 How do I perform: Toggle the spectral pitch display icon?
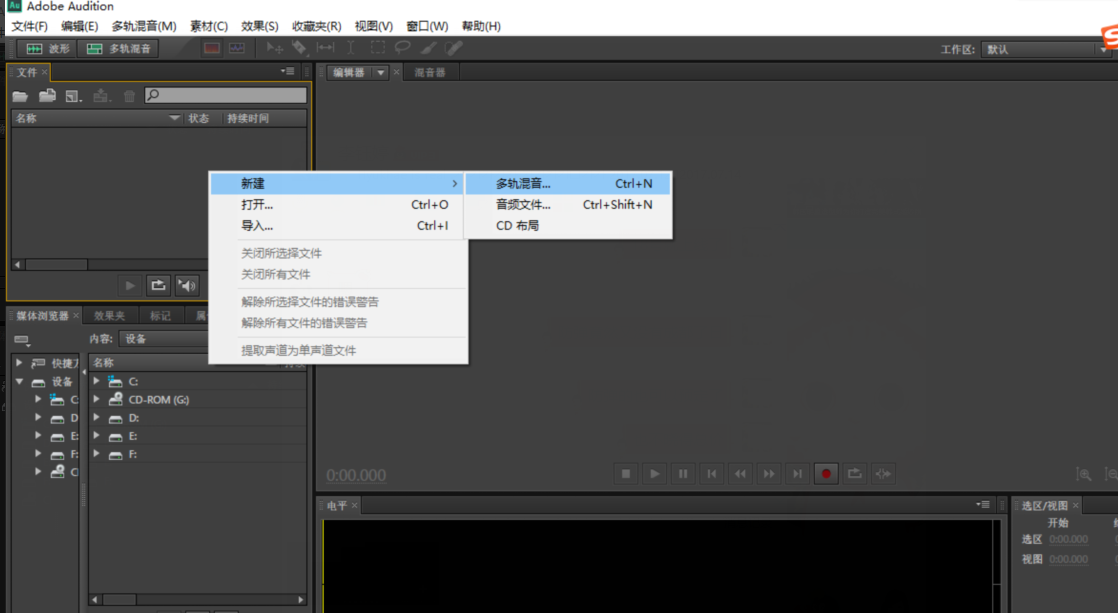coord(237,48)
